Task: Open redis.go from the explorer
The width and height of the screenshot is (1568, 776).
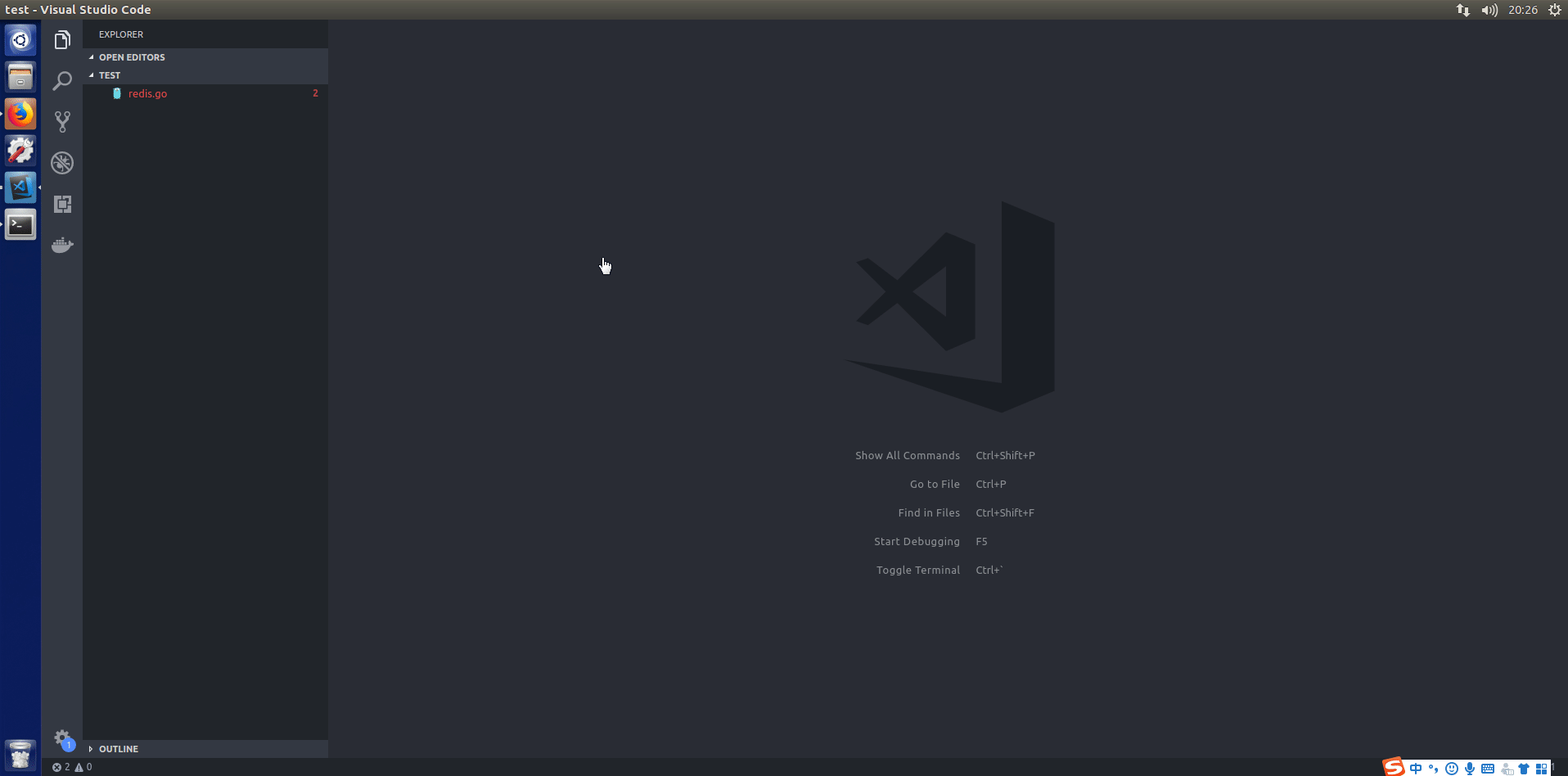Action: tap(147, 93)
